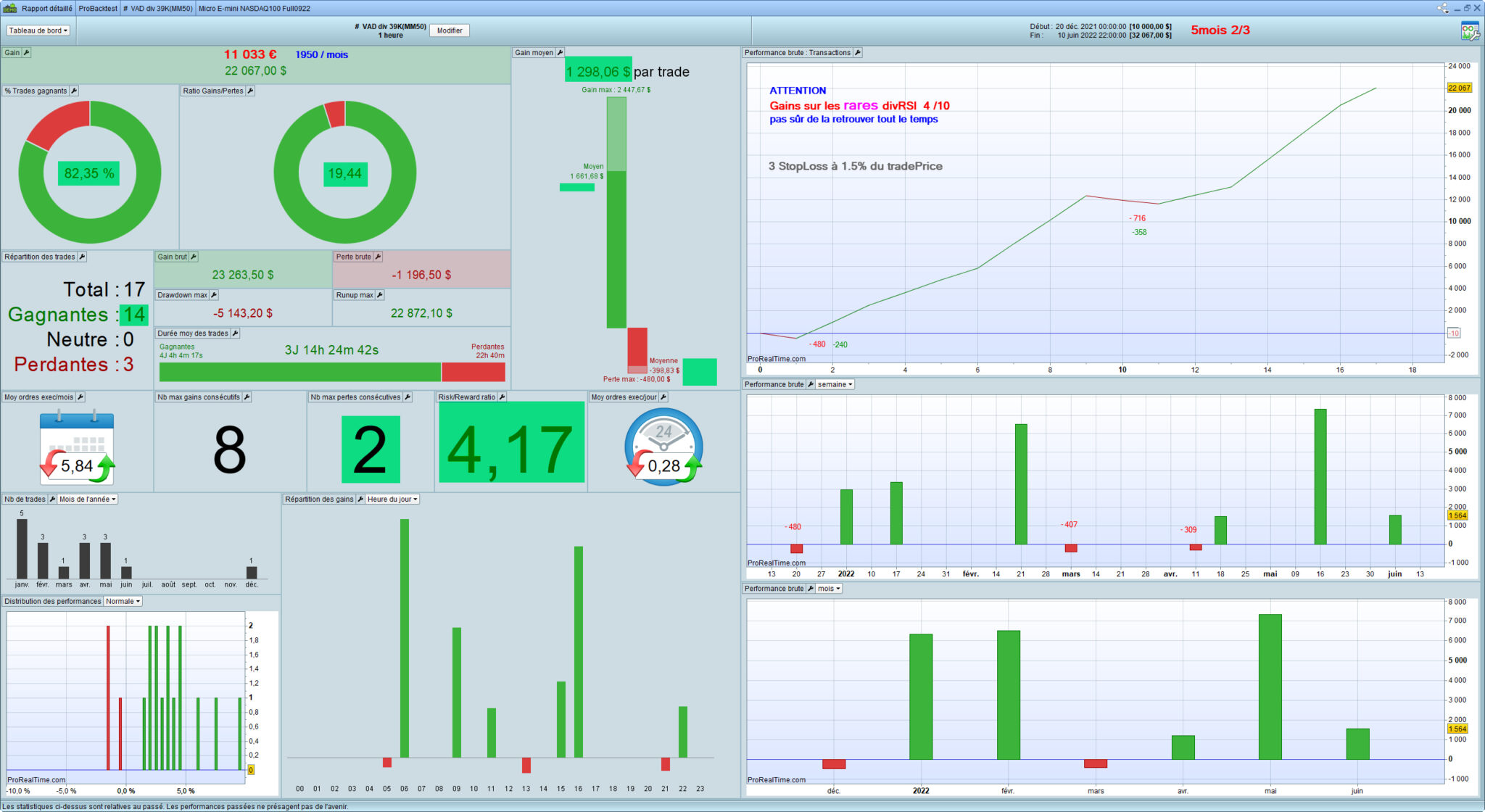
Task: Select the Rapport détaillé tab
Action: 46,9
